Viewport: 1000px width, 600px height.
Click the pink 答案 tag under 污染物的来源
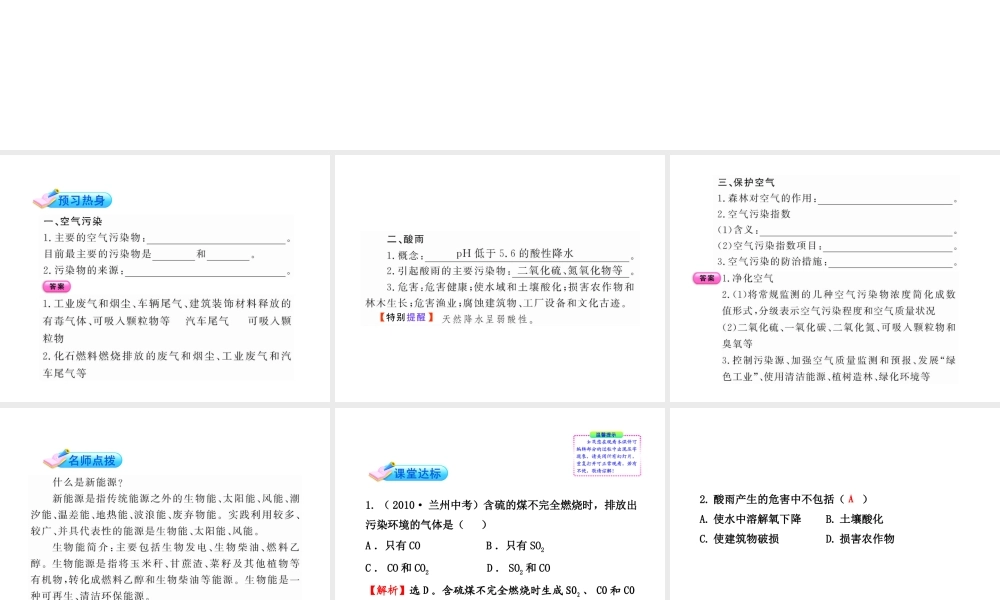point(57,286)
